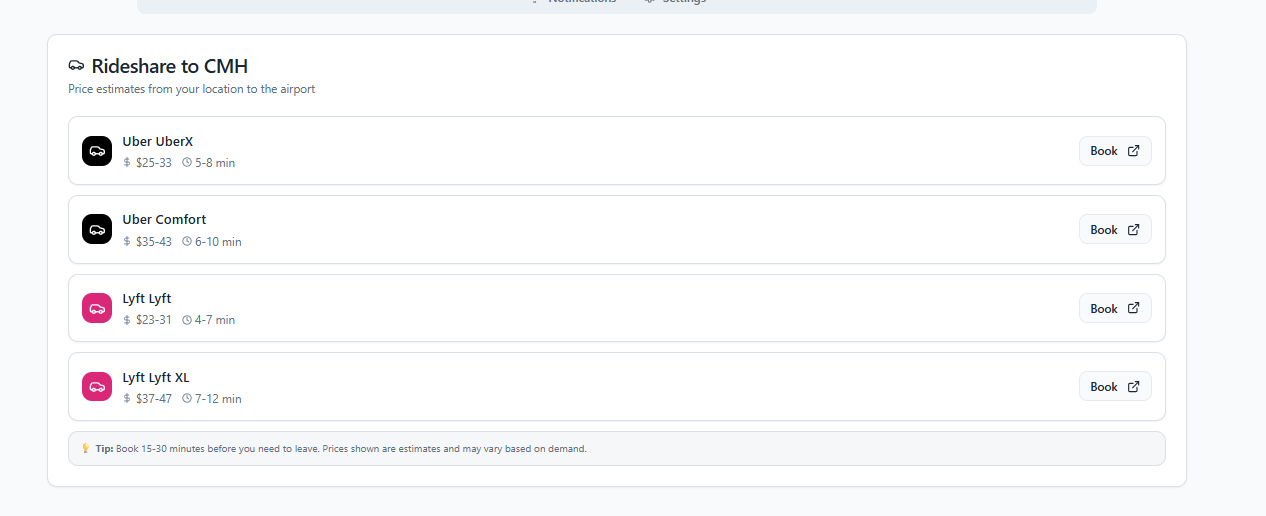Click the 6-10 min wait time

point(218,242)
